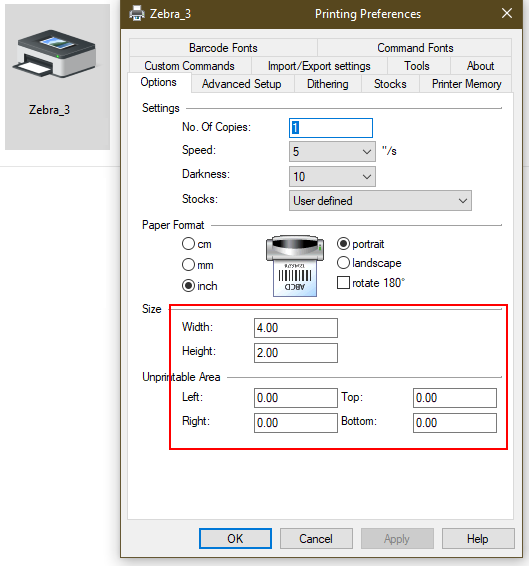Image resolution: width=529 pixels, height=566 pixels.
Task: Open the Custom Commands tab
Action: [x=190, y=66]
